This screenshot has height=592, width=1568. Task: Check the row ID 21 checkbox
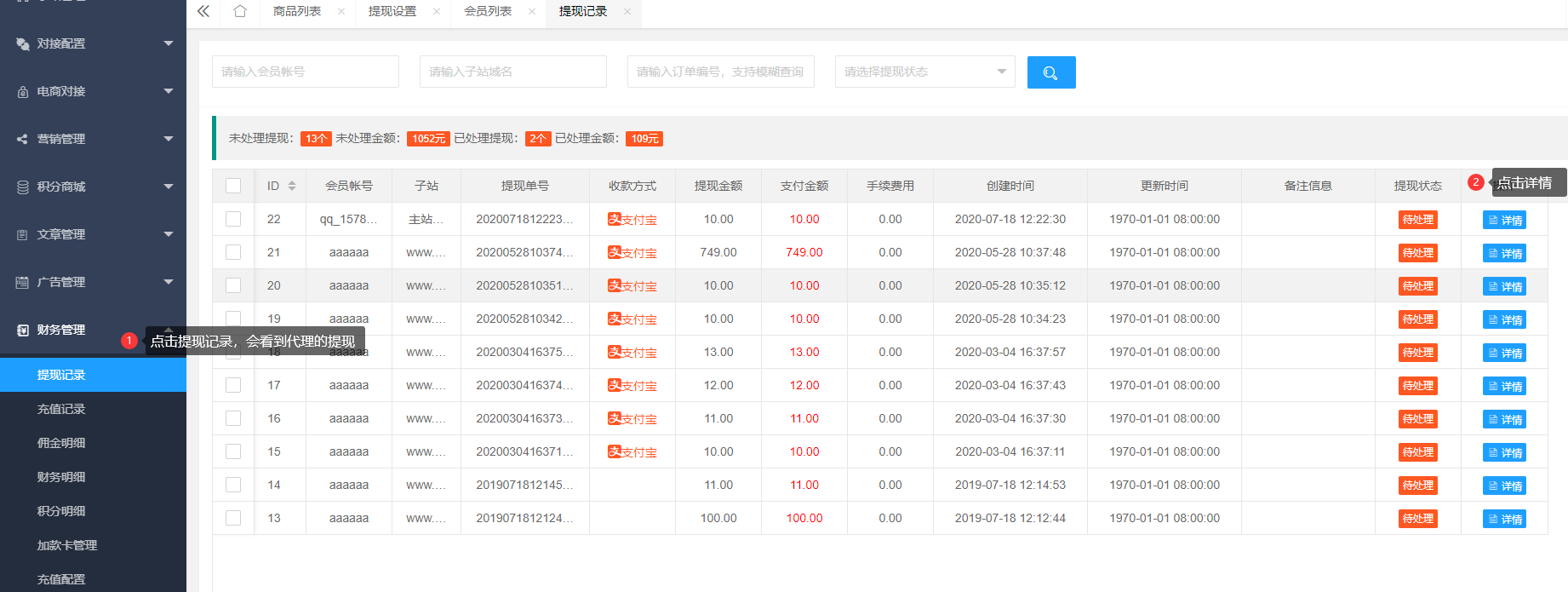(233, 252)
